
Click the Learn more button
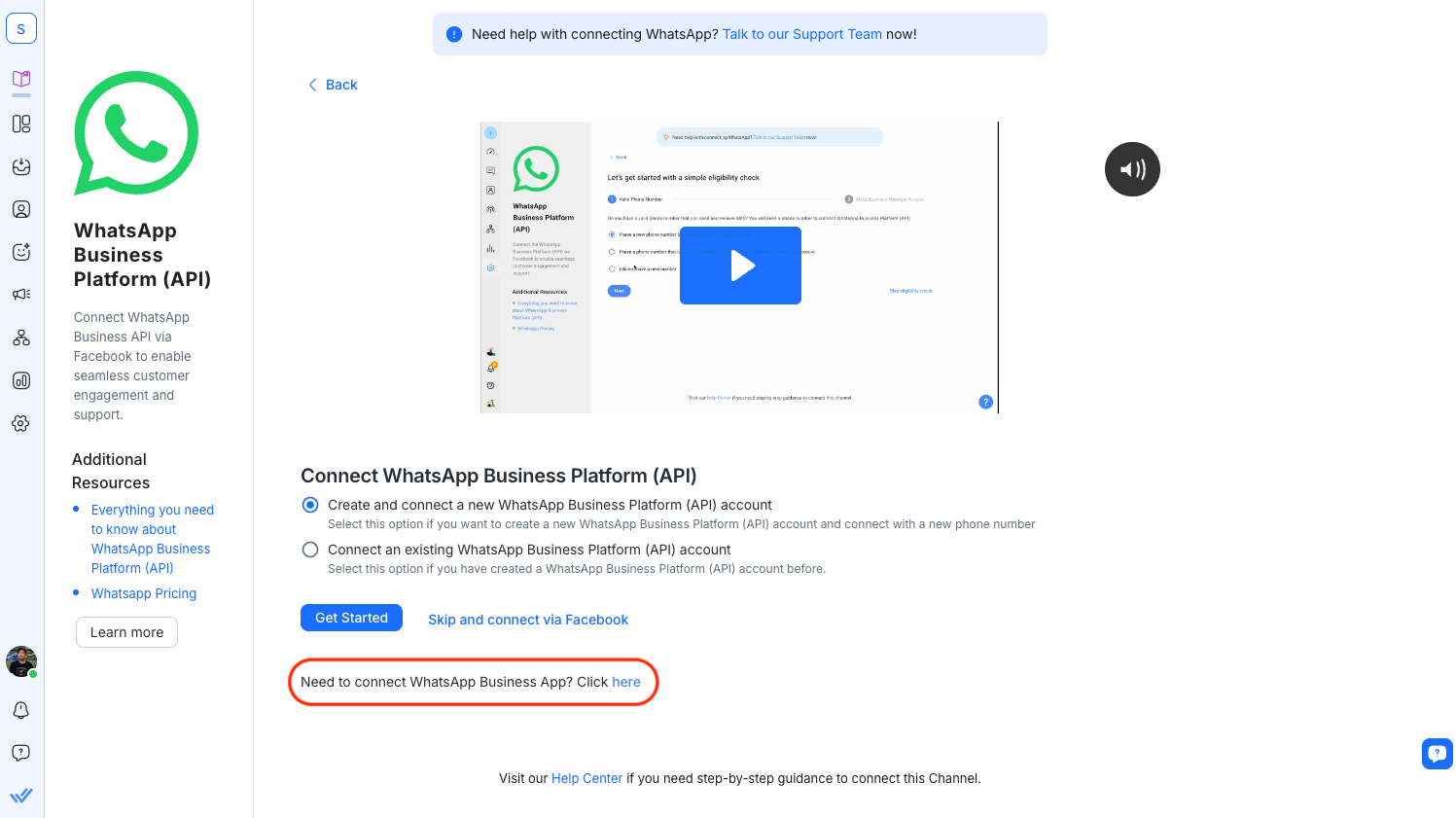126,632
